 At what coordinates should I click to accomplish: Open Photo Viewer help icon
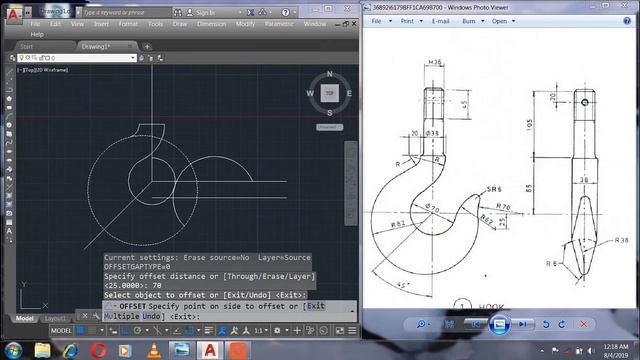pos(627,21)
